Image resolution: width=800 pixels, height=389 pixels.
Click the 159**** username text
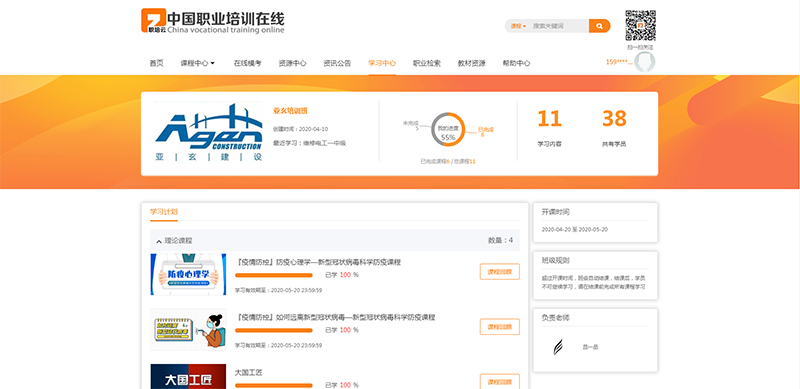point(619,62)
